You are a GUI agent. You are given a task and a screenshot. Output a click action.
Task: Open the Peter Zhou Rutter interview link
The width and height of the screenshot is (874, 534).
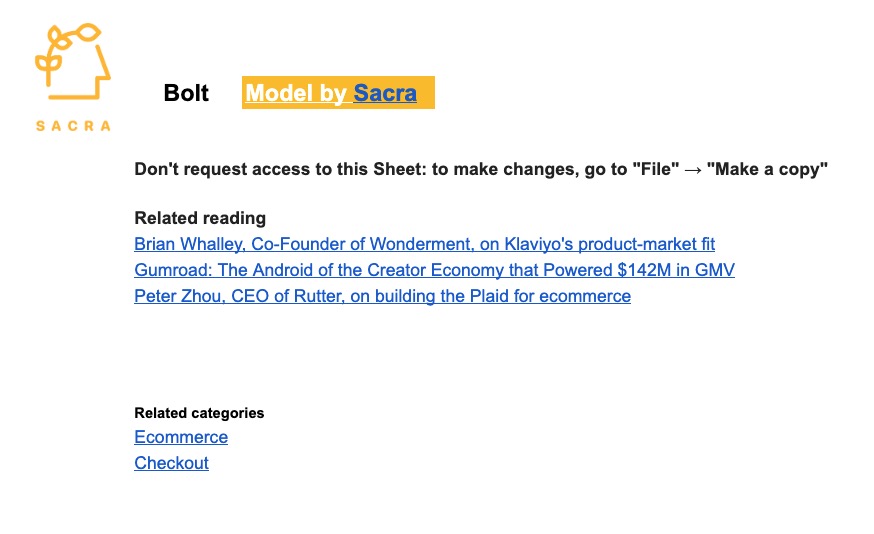(x=382, y=296)
